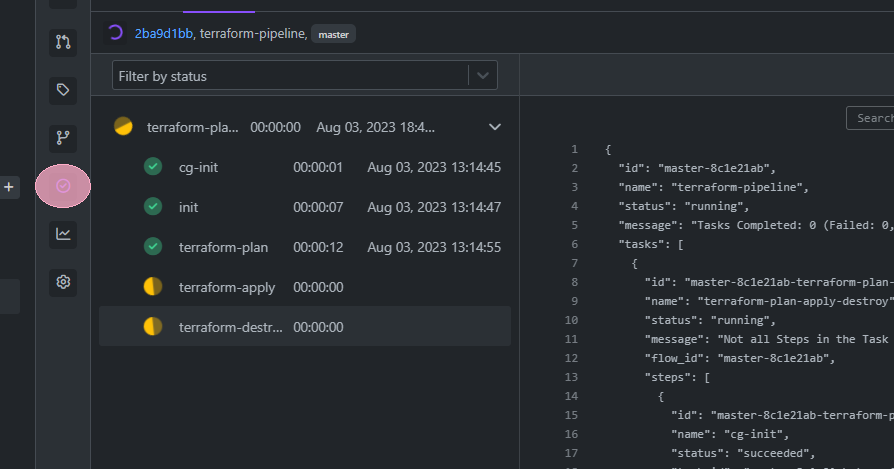Click the Aug 03, 2023 13:14:55 timestamp
This screenshot has height=469, width=894.
click(x=434, y=247)
